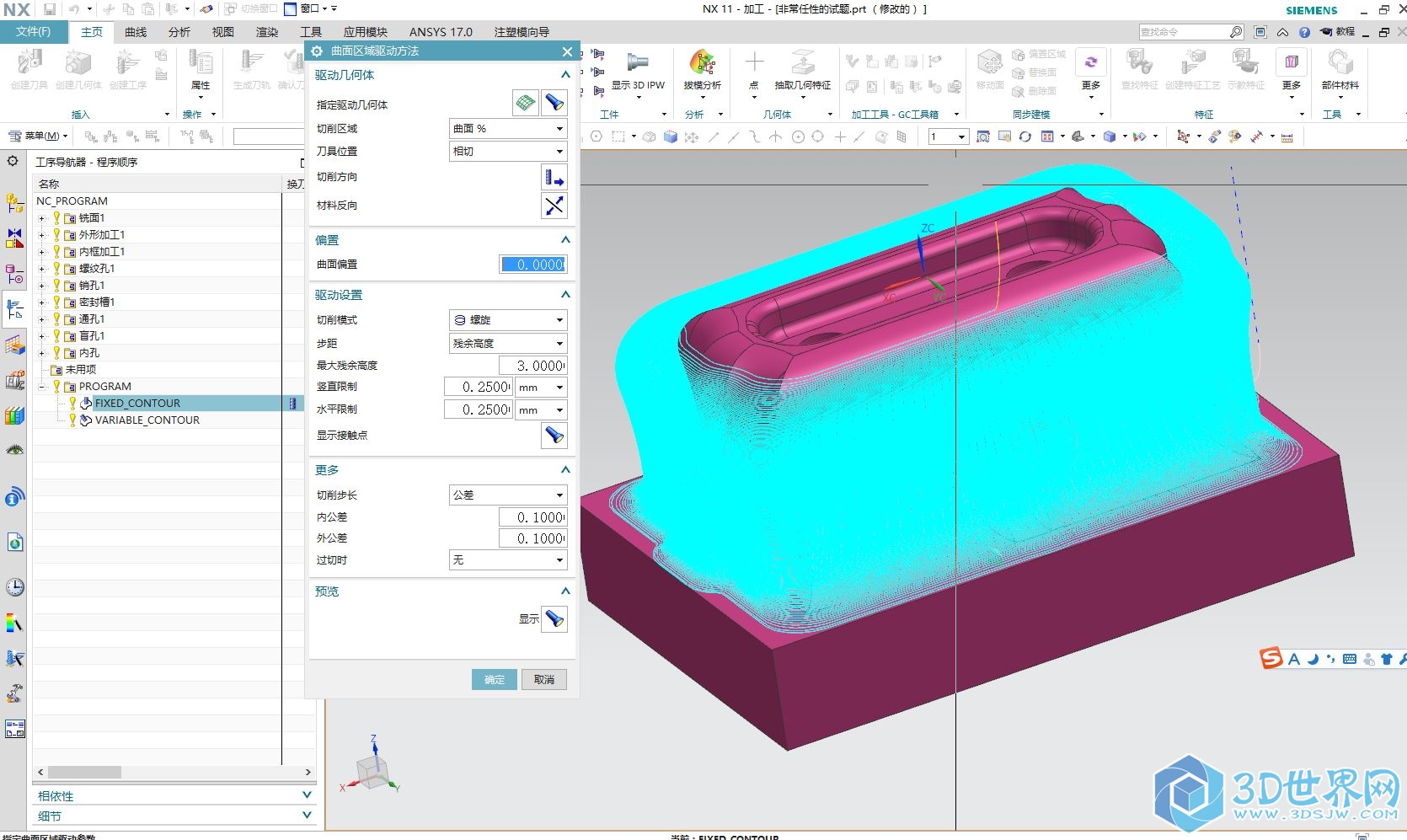1407x840 pixels.
Task: Open the operation navigator sidebar icon
Action: [14, 310]
